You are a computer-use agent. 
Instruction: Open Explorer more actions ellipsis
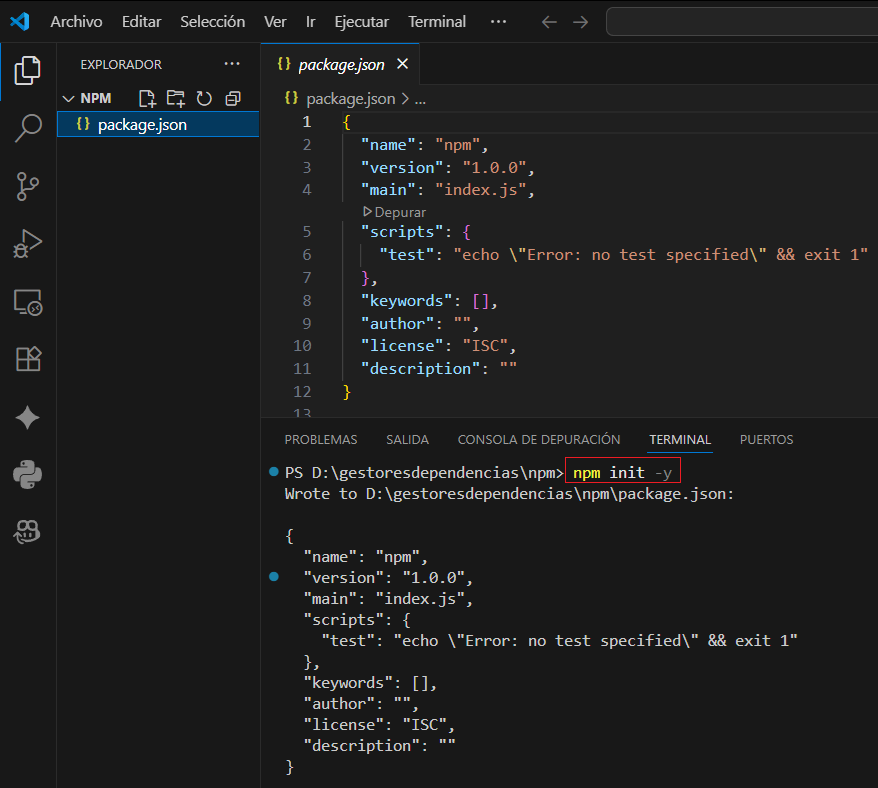click(232, 64)
